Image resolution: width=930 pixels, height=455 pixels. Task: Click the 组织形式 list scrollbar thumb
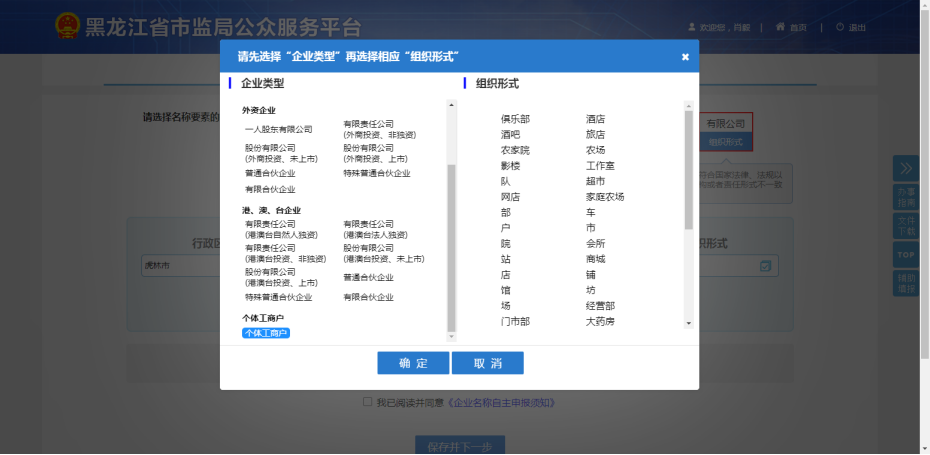point(689,170)
